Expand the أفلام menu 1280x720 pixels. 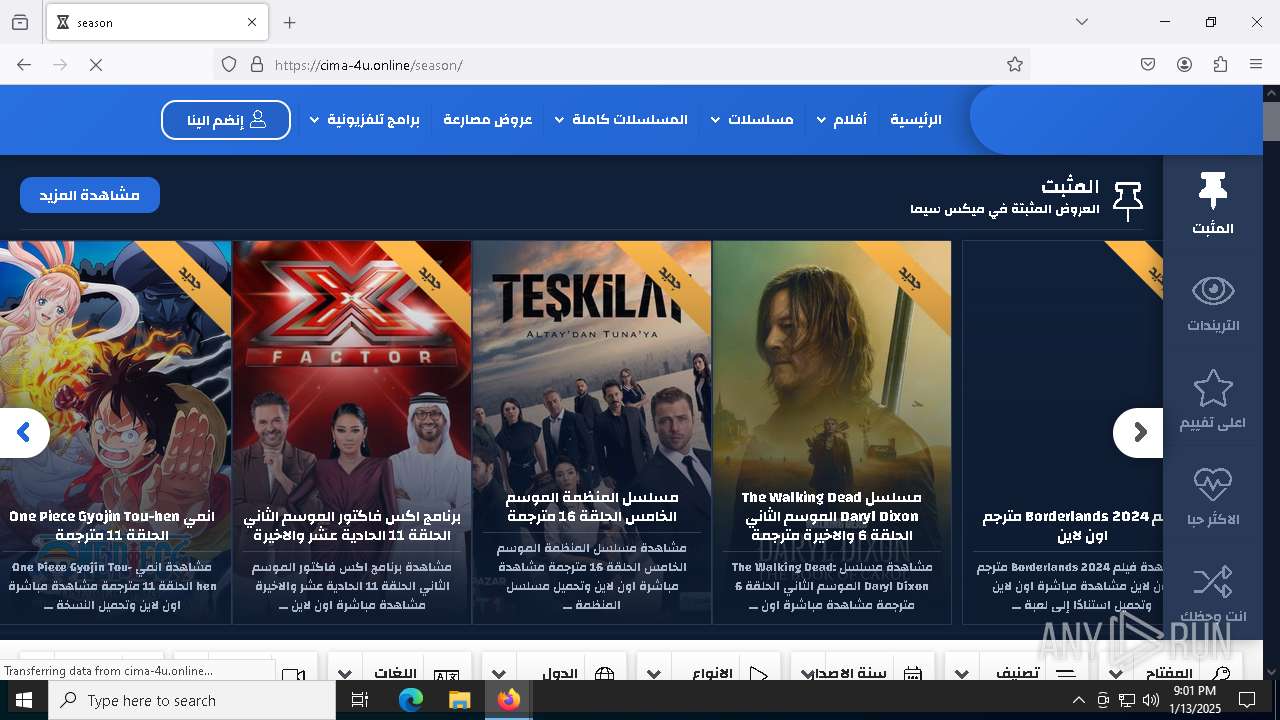[841, 120]
